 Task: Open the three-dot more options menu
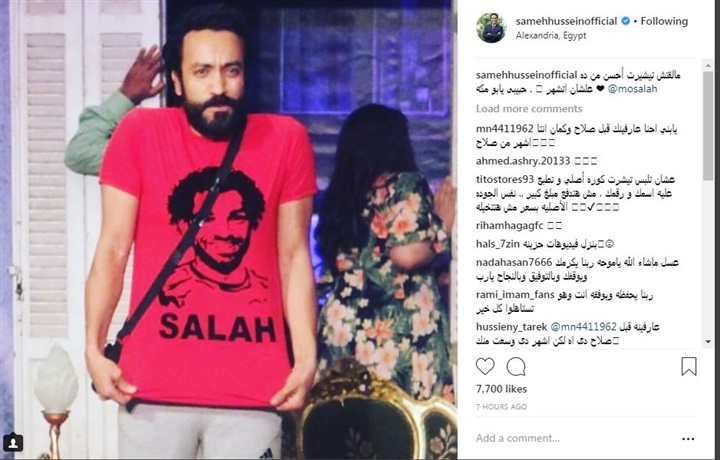click(688, 439)
